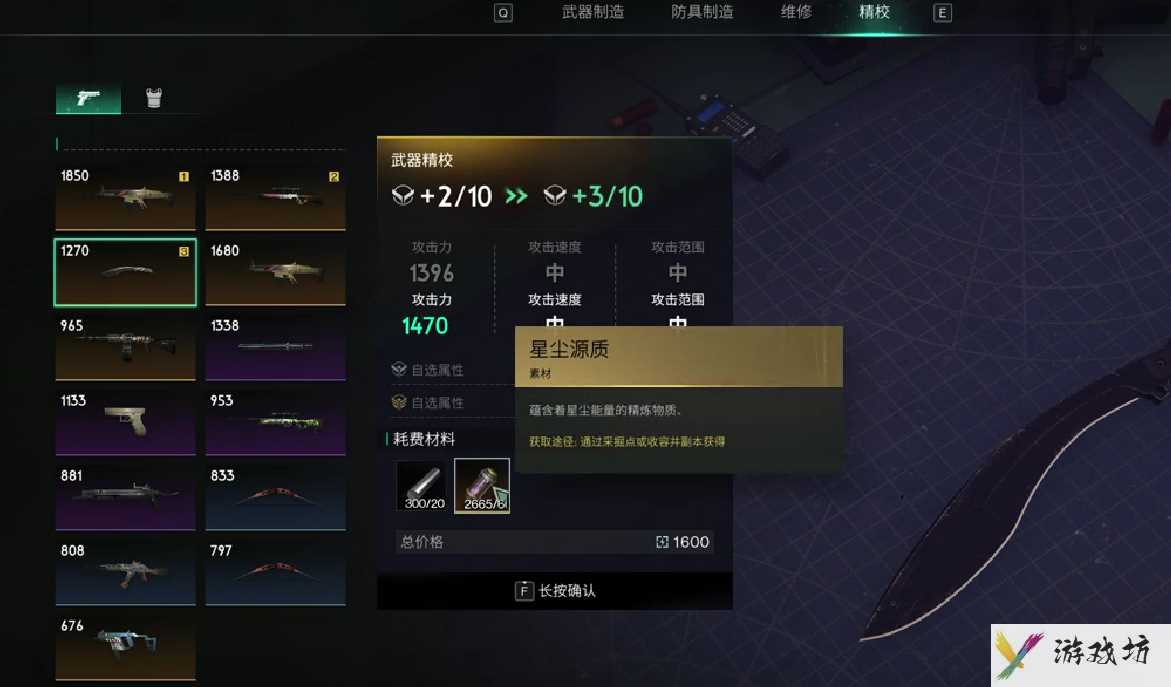This screenshot has width=1171, height=687.
Task: Pick the 1680 power assault rifle
Action: tap(276, 273)
